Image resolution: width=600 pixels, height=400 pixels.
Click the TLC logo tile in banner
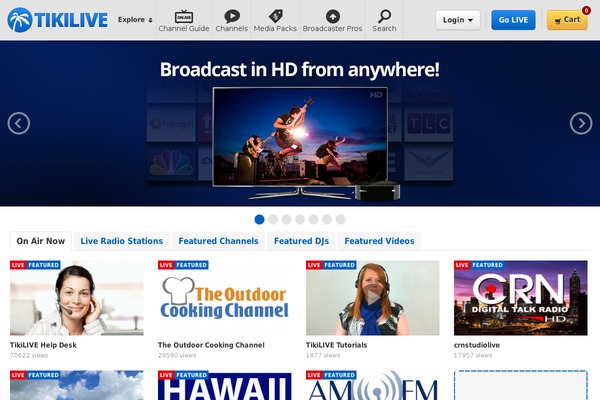429,124
